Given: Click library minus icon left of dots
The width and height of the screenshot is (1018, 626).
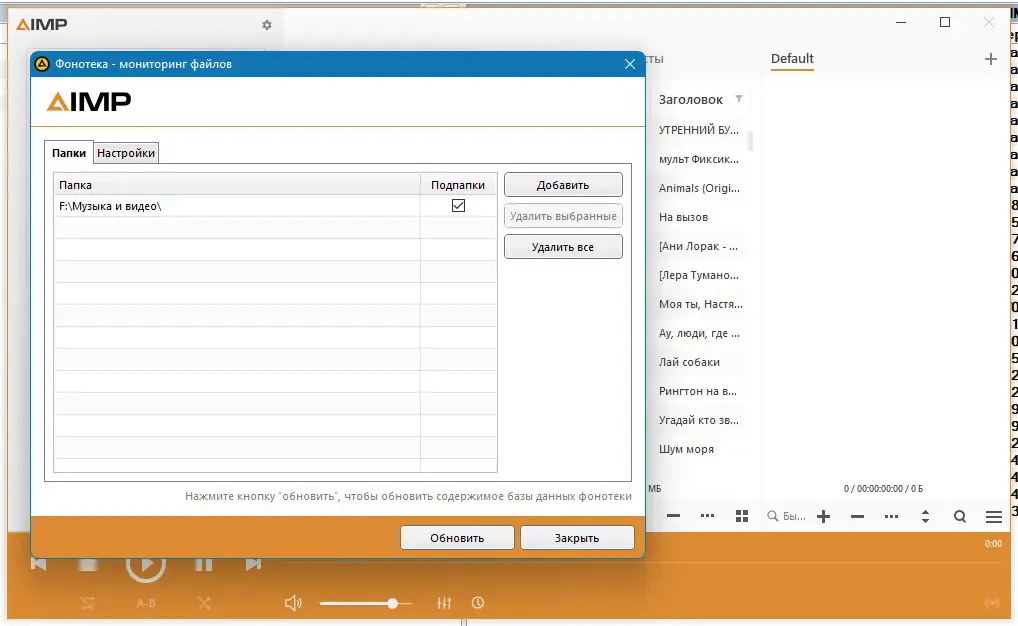Looking at the screenshot, I should click(x=673, y=516).
